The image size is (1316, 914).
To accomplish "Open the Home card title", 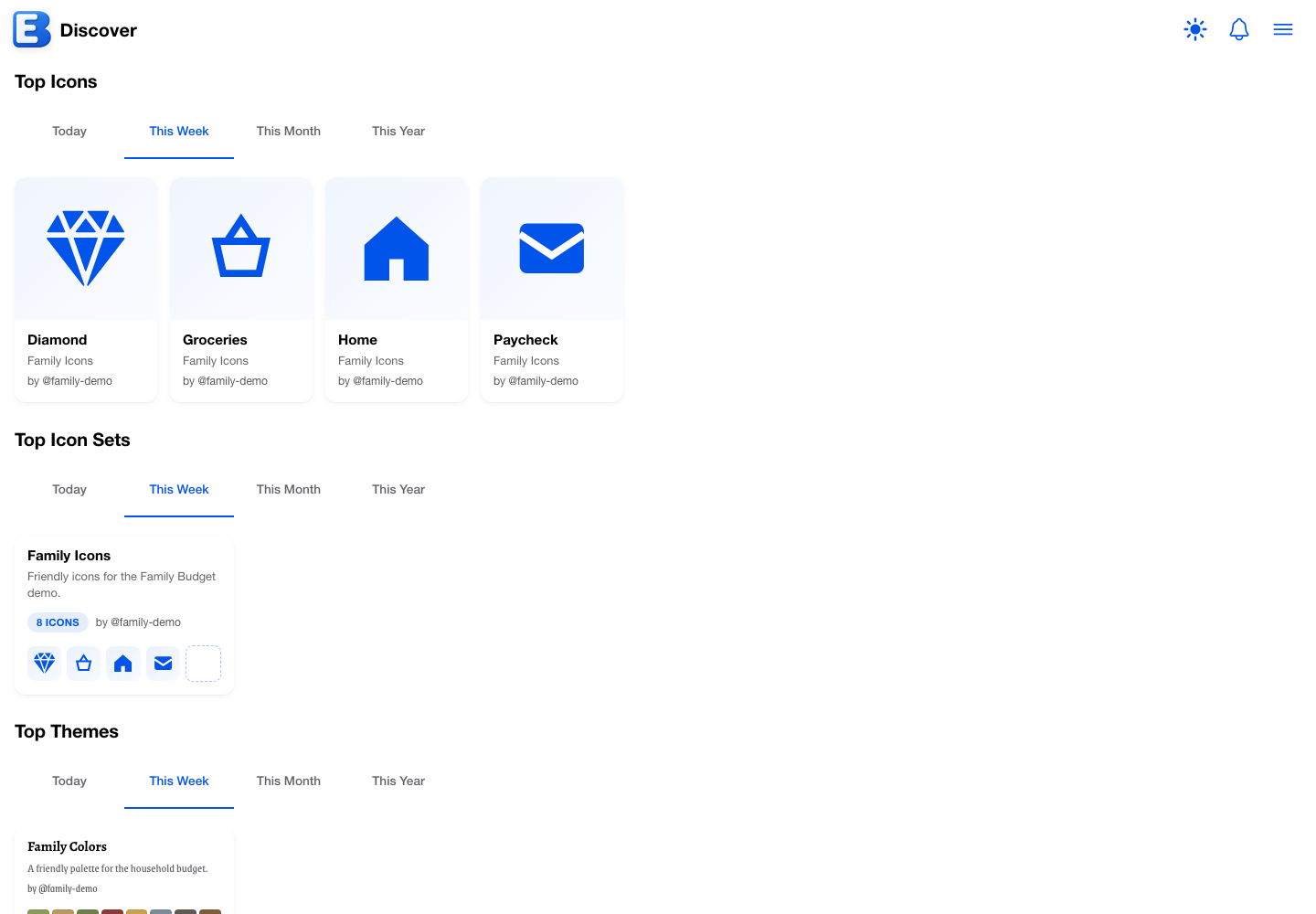I will (x=357, y=340).
